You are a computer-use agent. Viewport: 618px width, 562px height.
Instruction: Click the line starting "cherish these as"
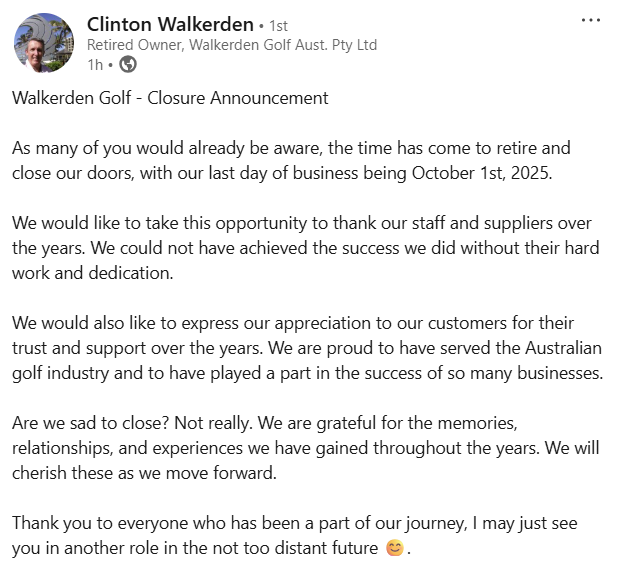140,472
